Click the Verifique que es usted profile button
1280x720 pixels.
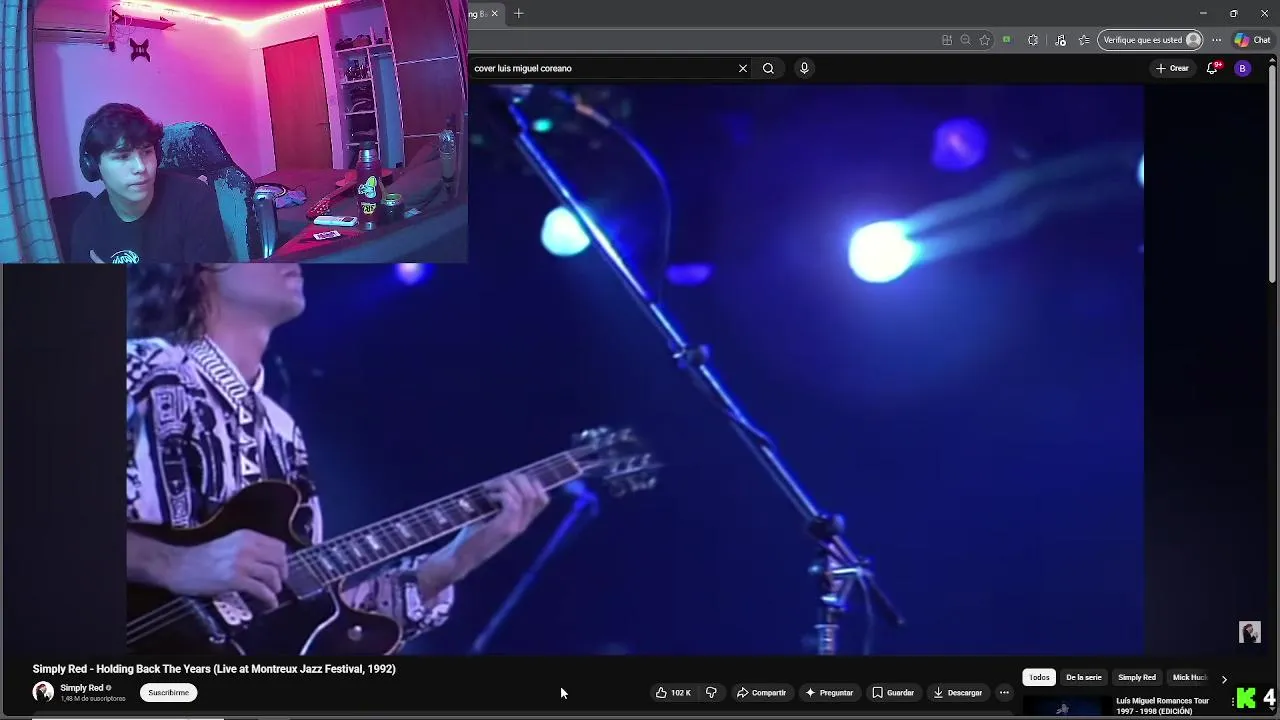click(x=1151, y=40)
